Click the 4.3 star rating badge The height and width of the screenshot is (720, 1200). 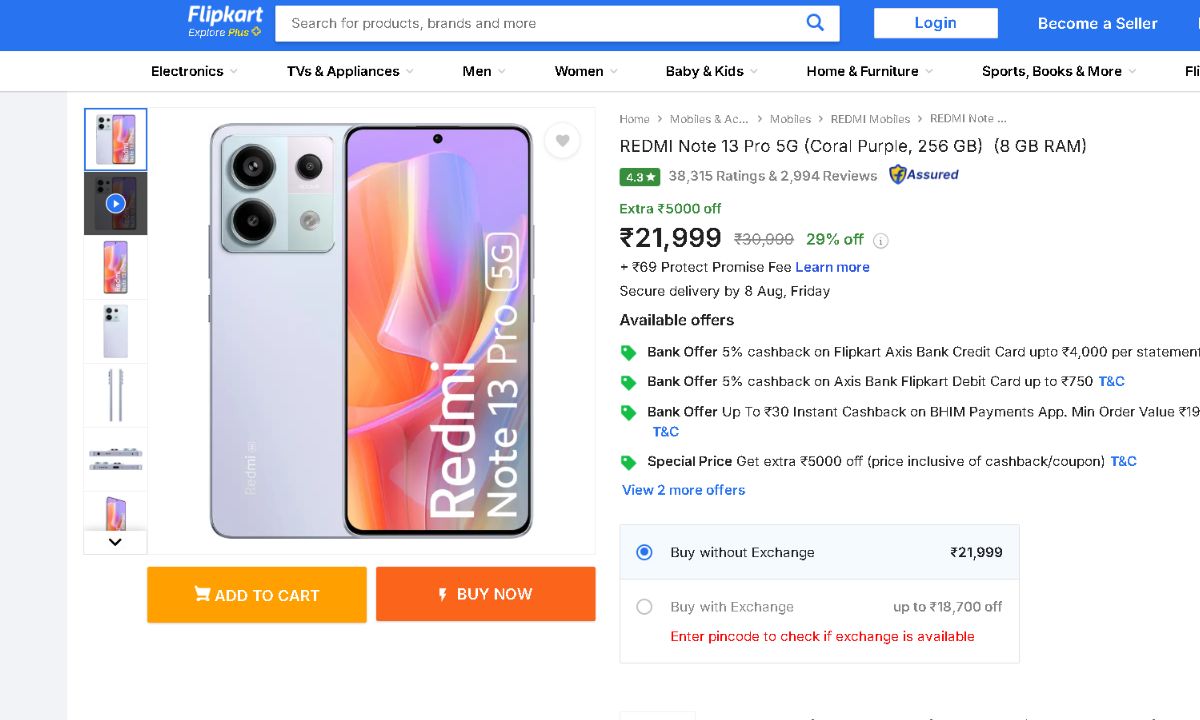(x=640, y=177)
